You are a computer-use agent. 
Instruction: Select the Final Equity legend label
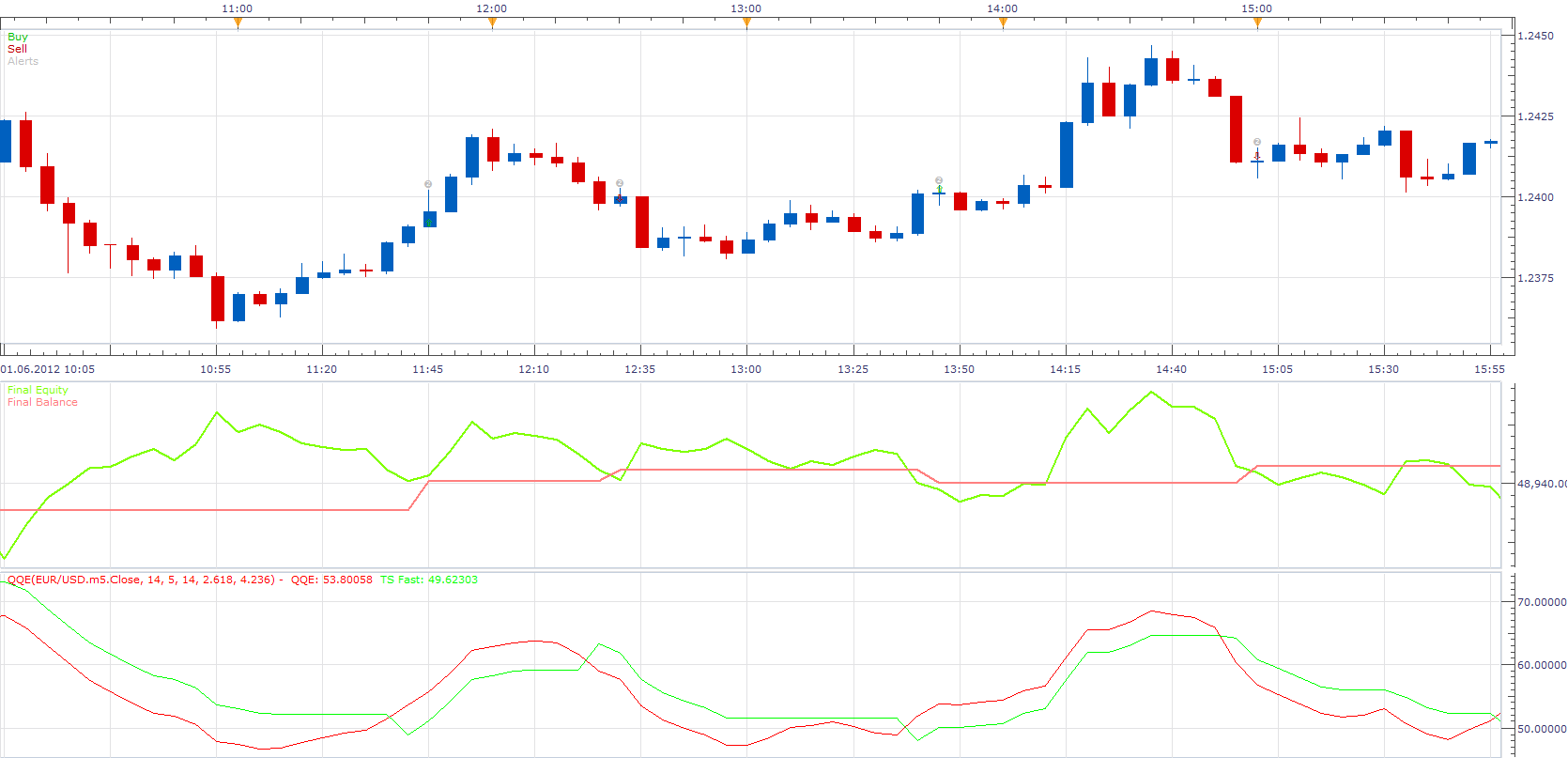(x=38, y=390)
